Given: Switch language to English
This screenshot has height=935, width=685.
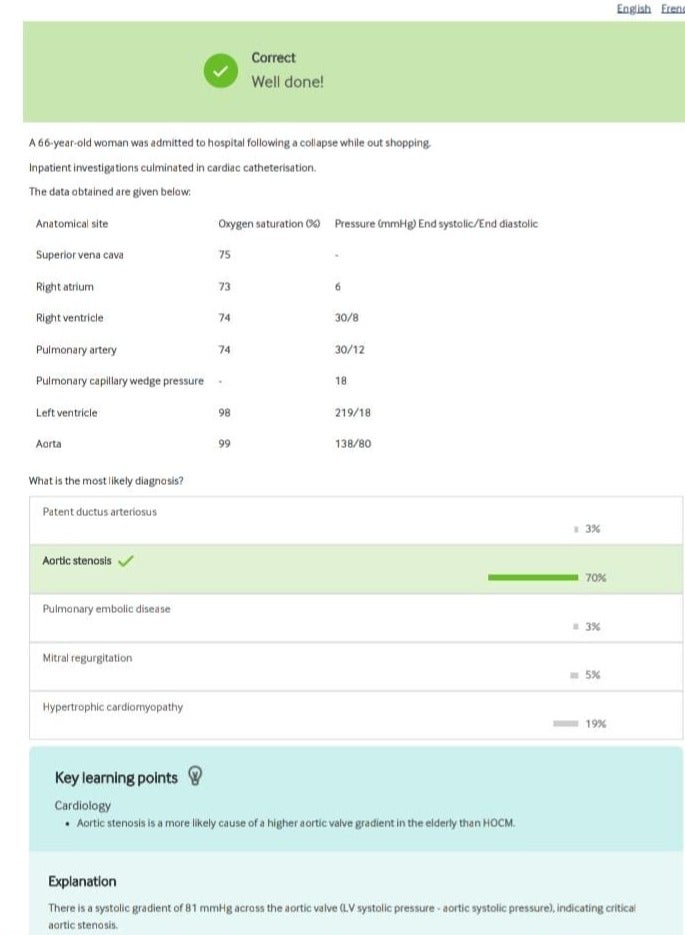Looking at the screenshot, I should tap(633, 8).
